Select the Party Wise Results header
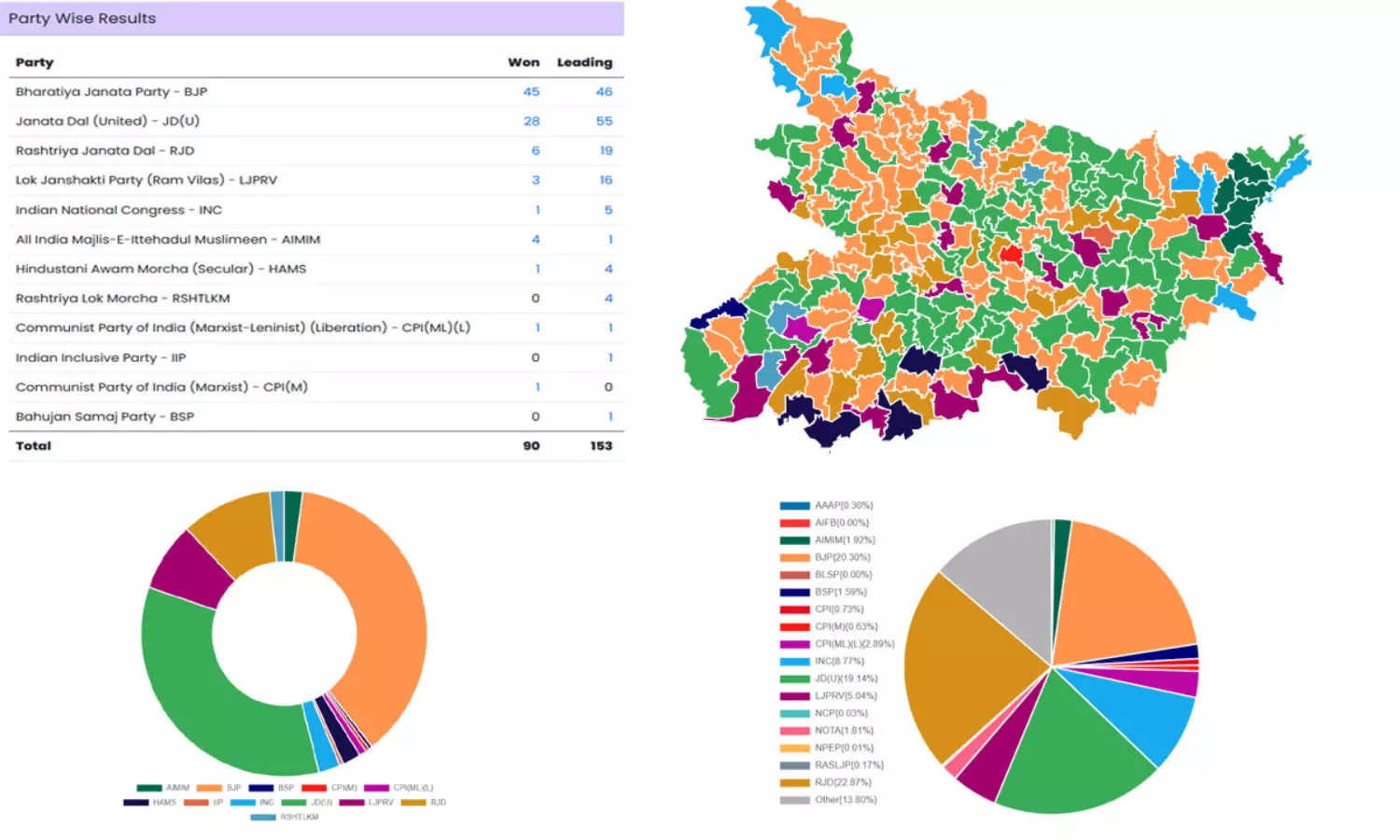1400x840 pixels. 82,19
